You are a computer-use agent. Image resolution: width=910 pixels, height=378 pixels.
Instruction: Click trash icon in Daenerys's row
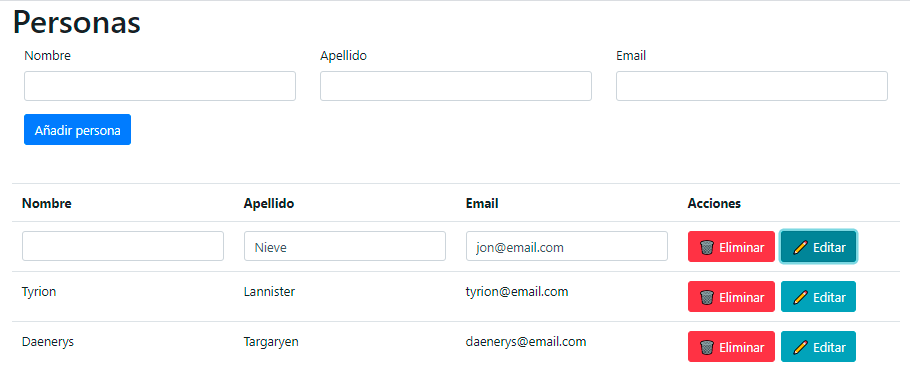[706, 347]
